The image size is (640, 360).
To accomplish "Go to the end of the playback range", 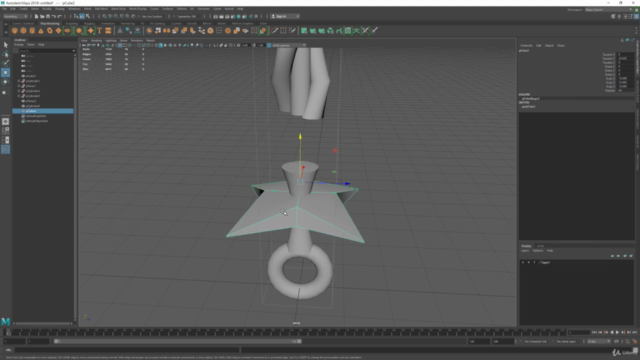I will coord(634,333).
